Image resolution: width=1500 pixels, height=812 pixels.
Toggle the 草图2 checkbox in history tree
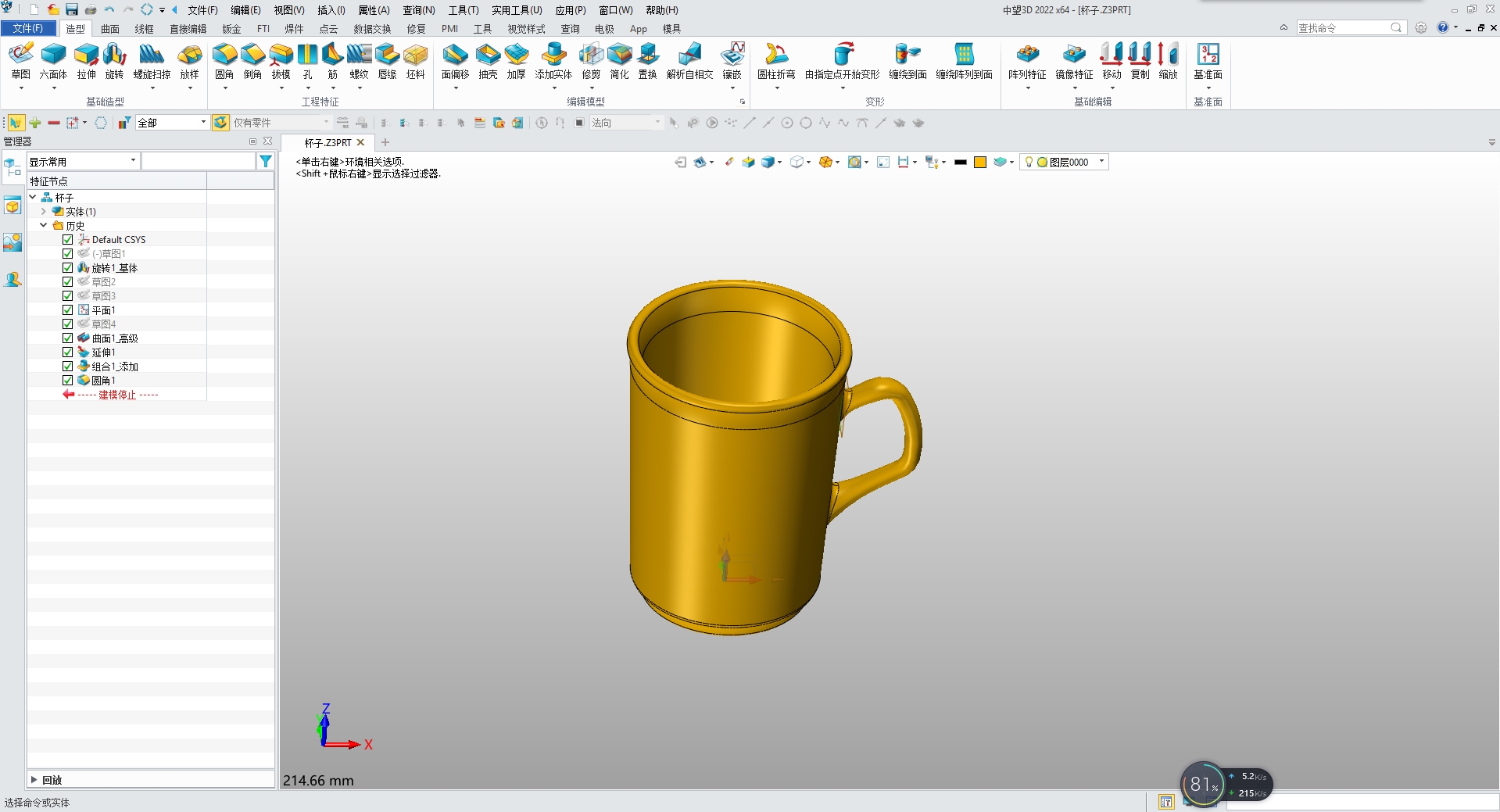68,281
